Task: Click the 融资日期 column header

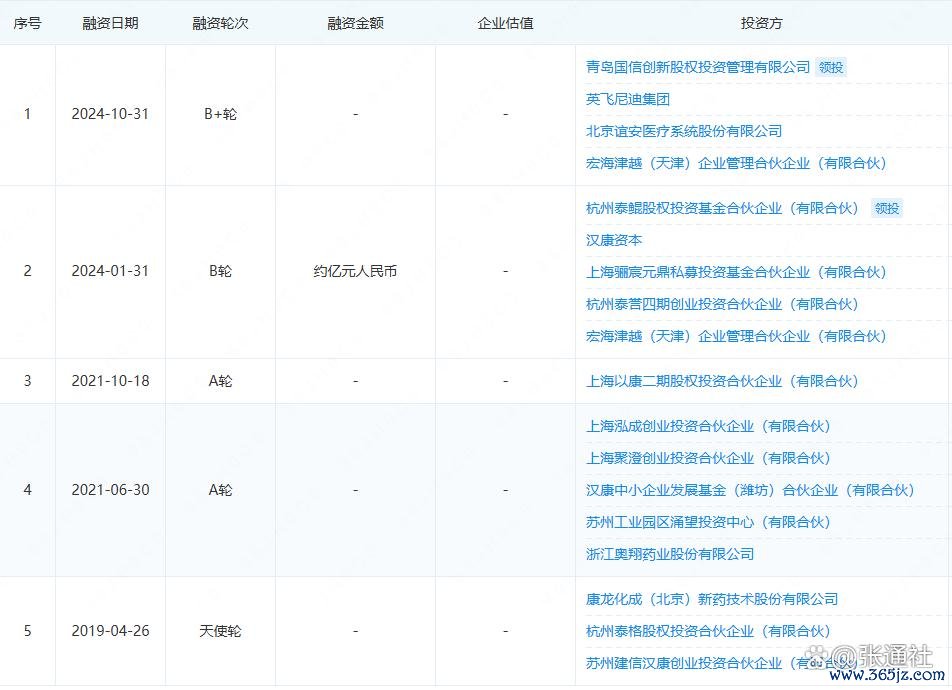Action: tap(110, 23)
